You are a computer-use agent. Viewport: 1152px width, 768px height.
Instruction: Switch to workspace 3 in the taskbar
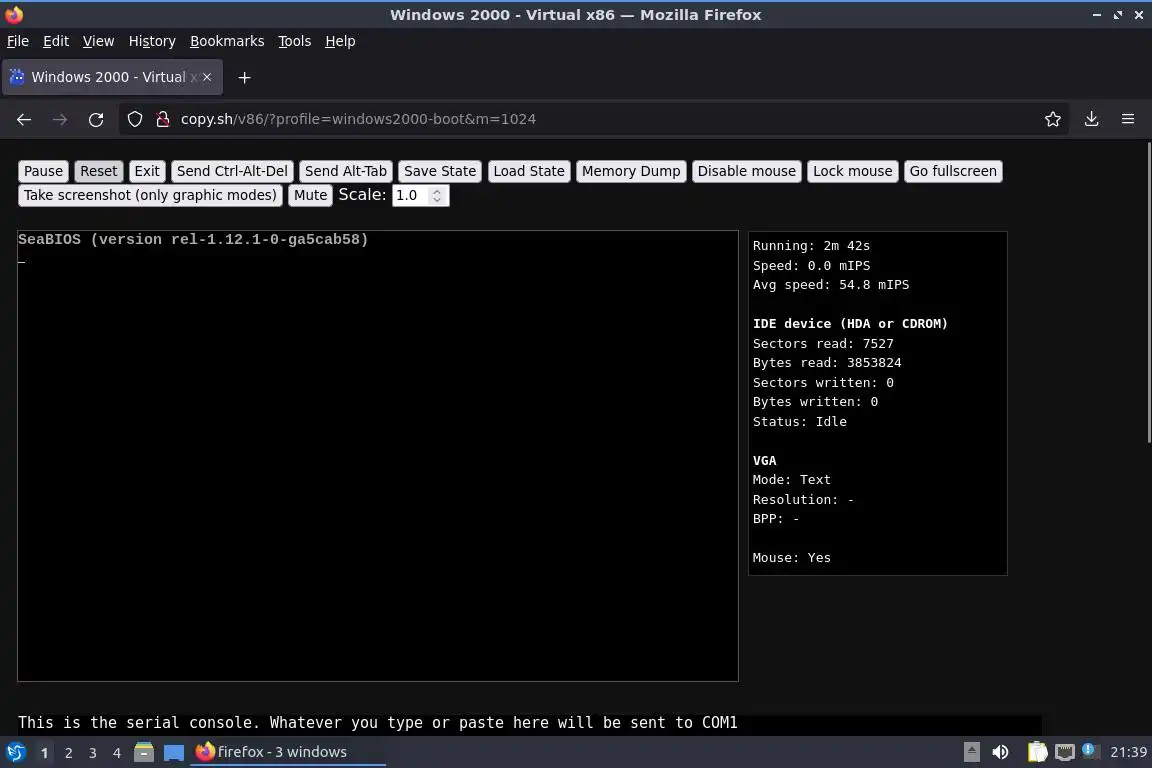(x=93, y=753)
